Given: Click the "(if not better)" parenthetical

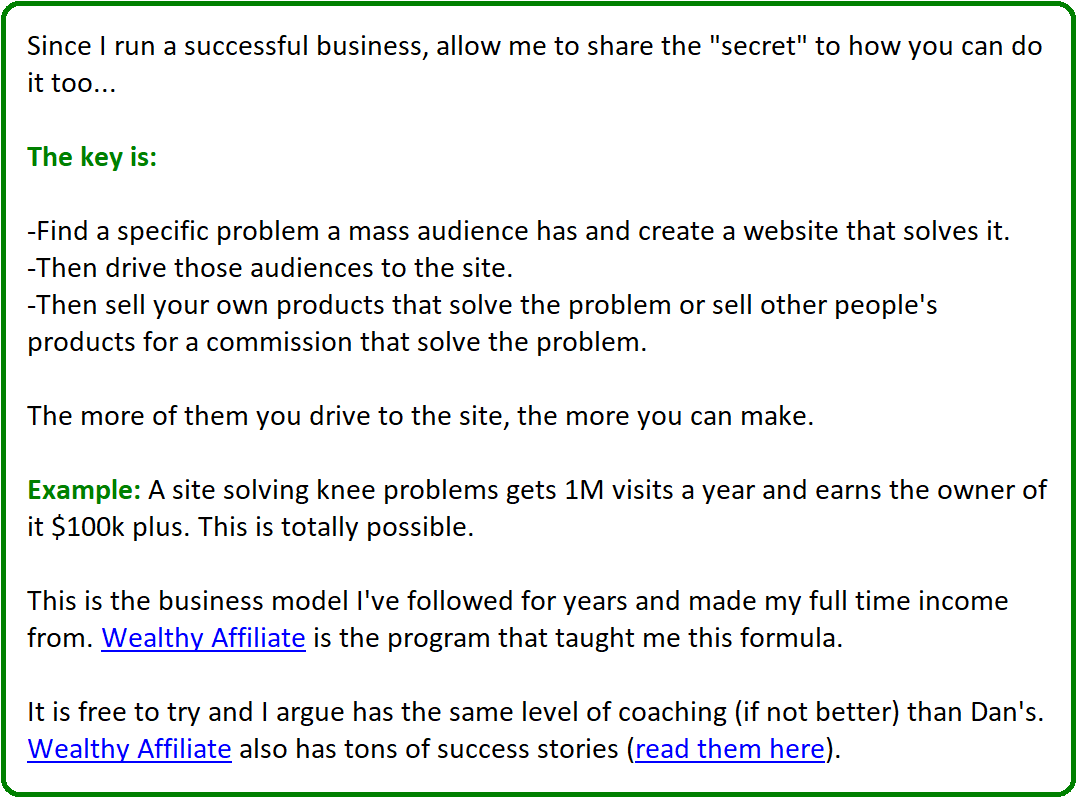Looking at the screenshot, I should click(x=817, y=712).
